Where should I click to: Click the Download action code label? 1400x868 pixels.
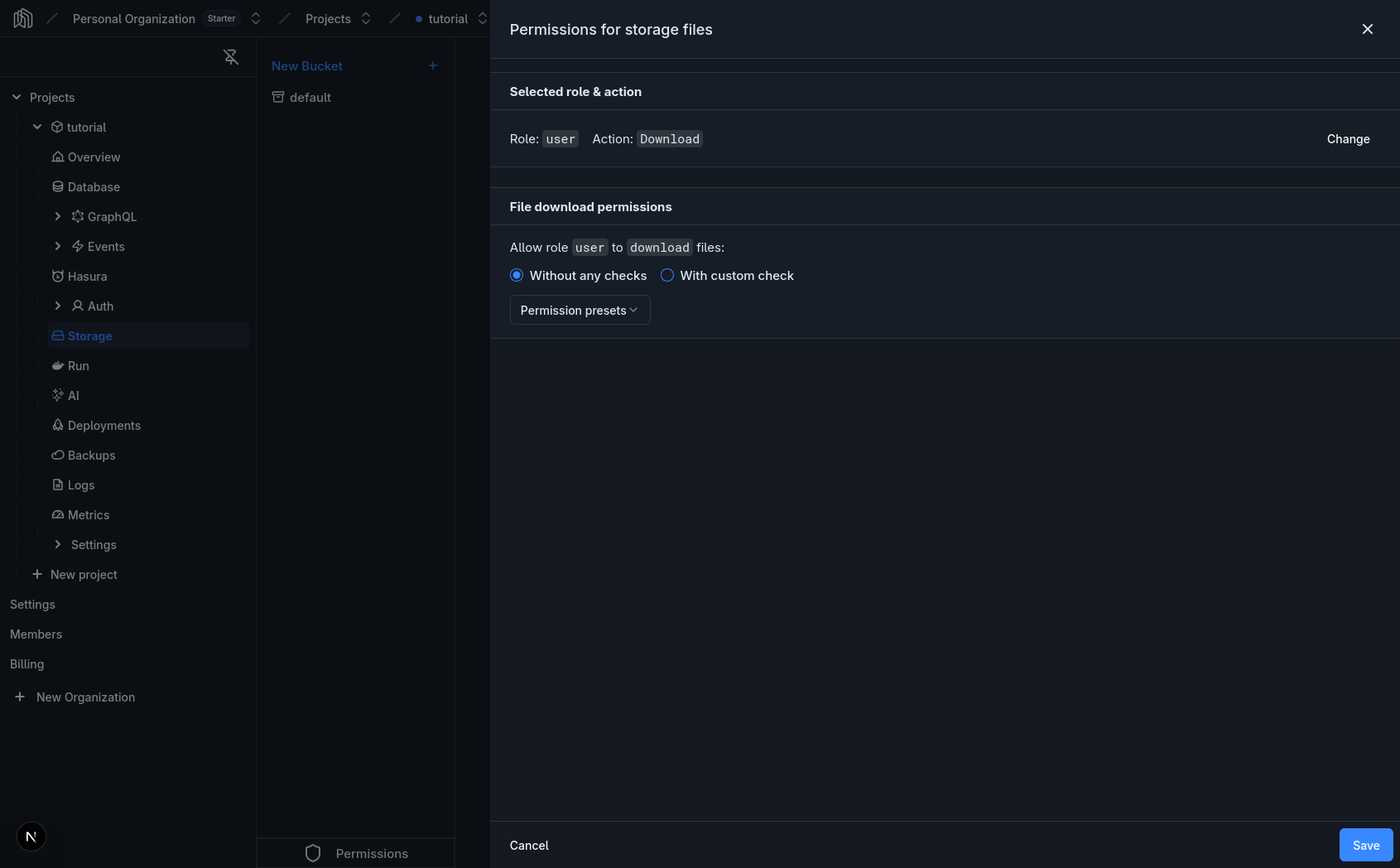pyautogui.click(x=670, y=139)
